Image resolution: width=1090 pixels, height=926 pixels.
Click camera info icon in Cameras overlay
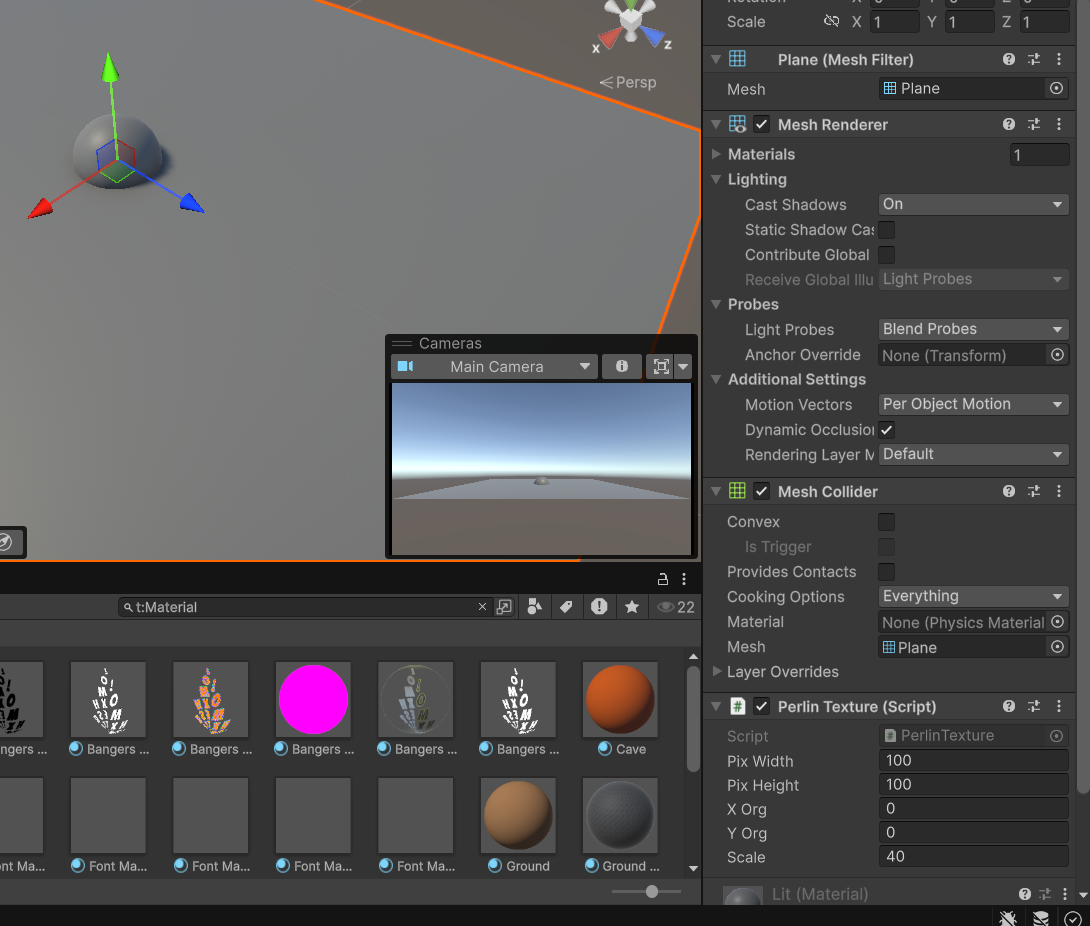[622, 367]
